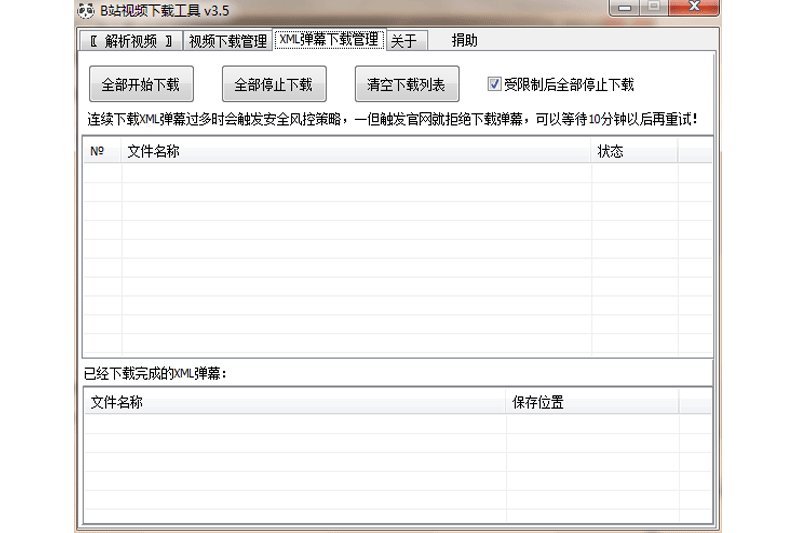Click the 清空下载列表 button
The width and height of the screenshot is (800, 533).
(x=407, y=84)
